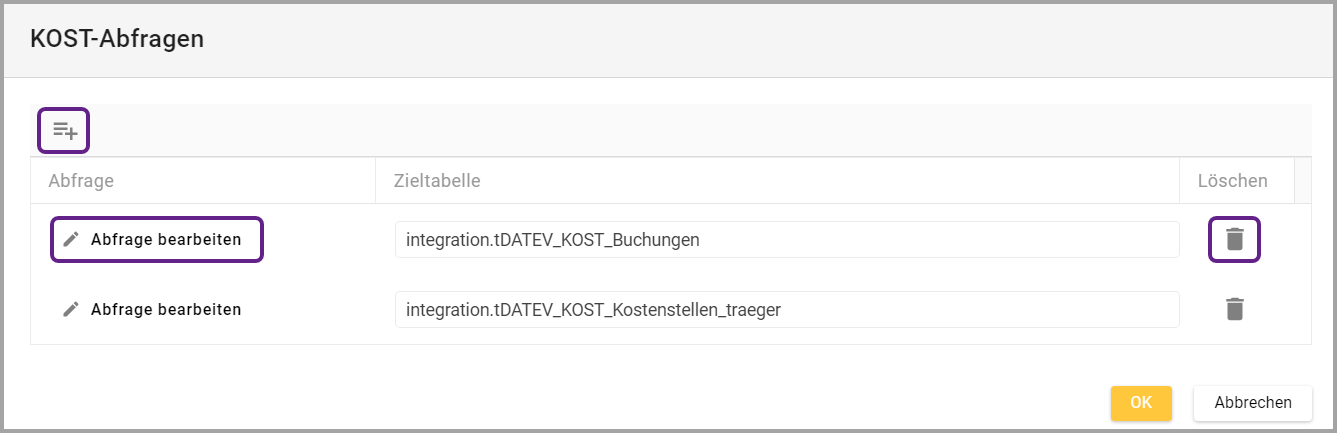Click the KOST-Abfragen dialog title

tap(117, 40)
